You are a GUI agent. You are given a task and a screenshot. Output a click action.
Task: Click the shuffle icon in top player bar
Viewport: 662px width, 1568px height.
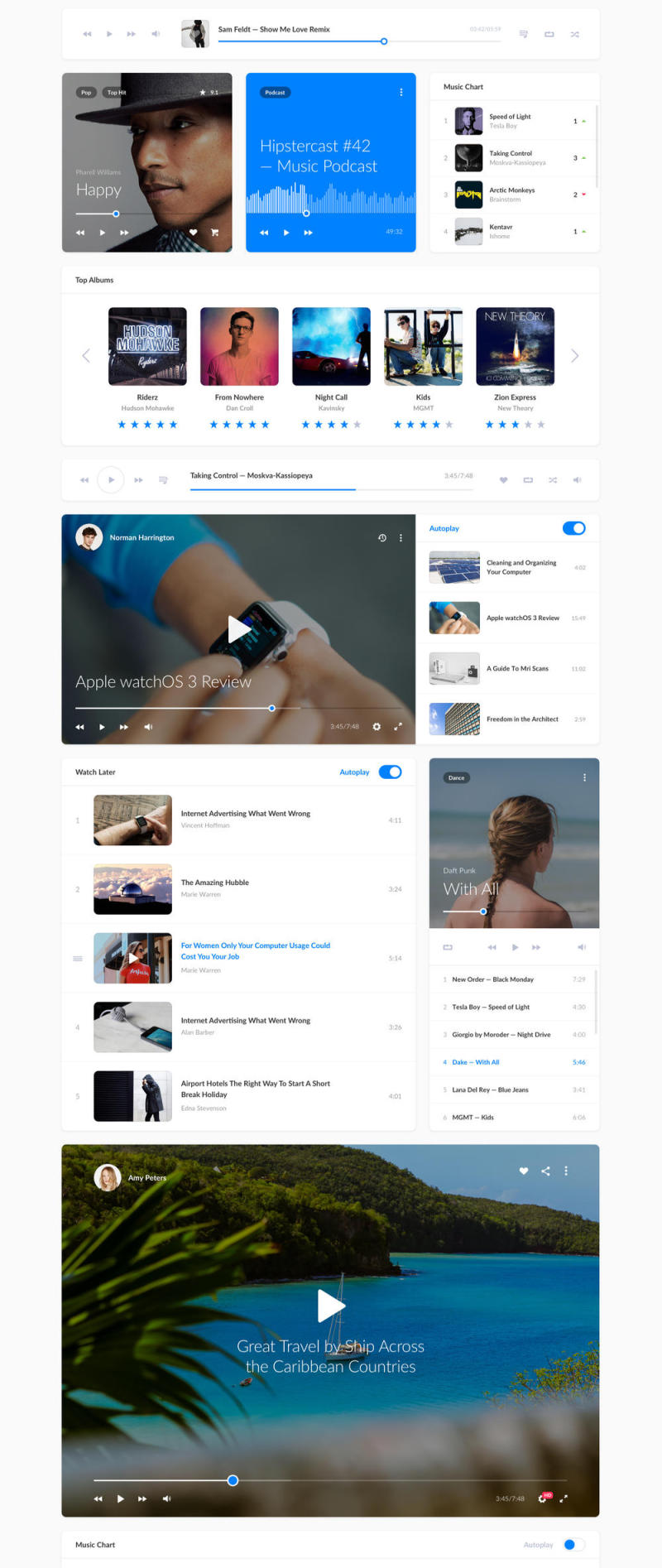574,35
